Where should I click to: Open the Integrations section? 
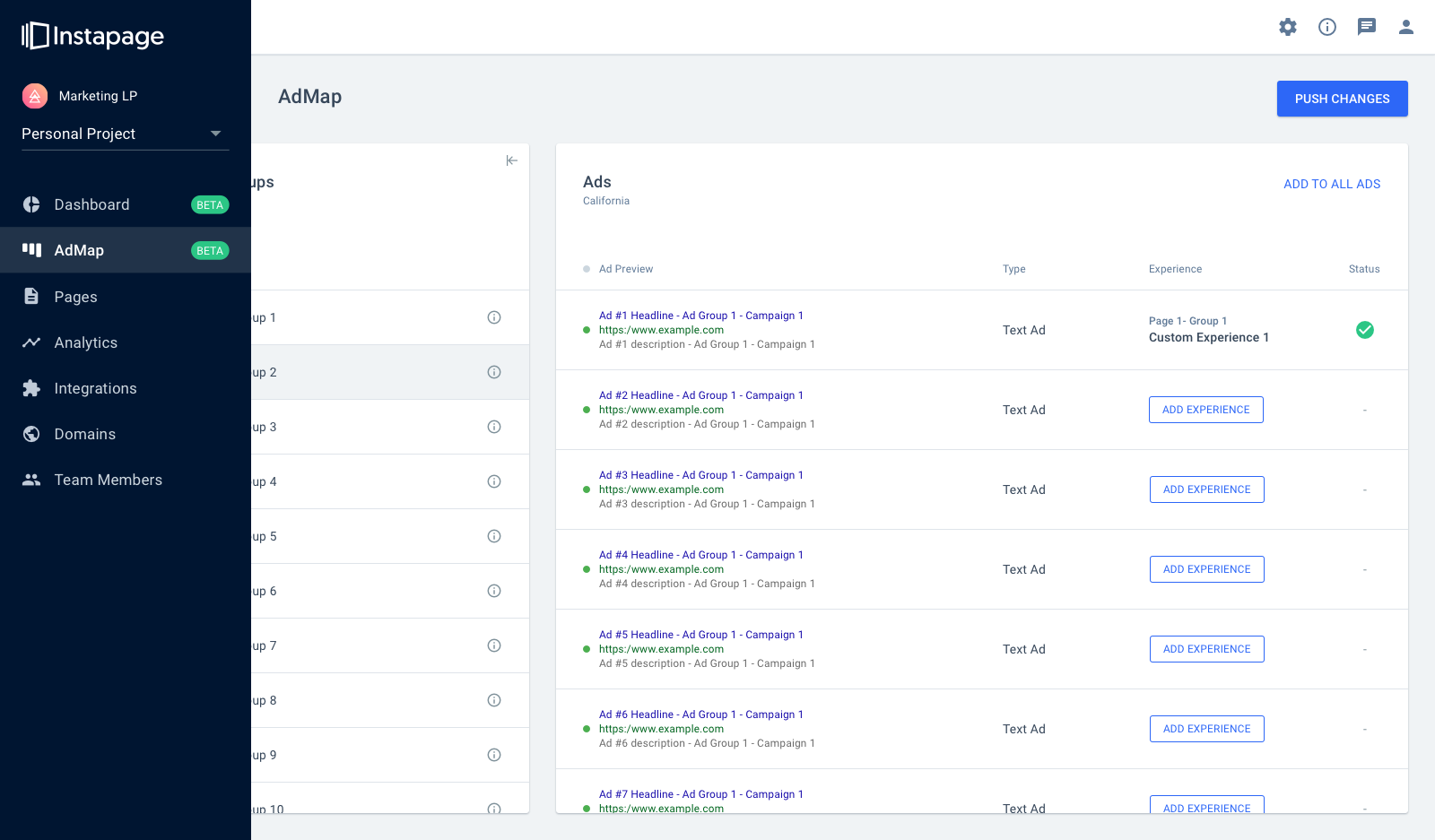(x=95, y=388)
